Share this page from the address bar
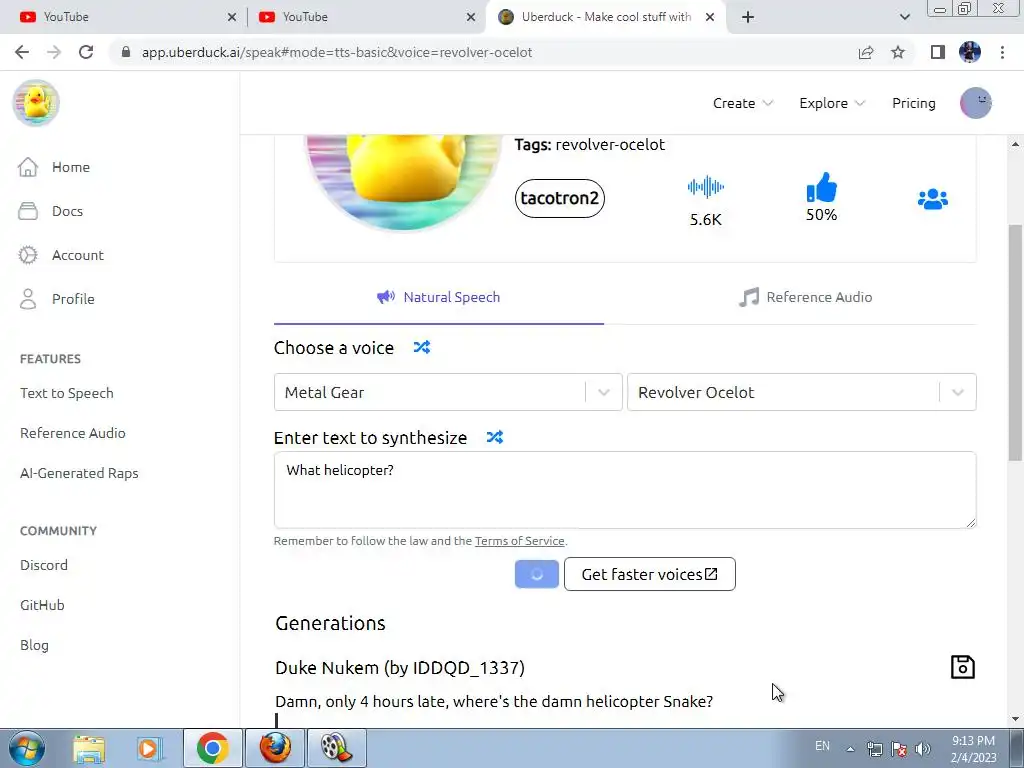 click(x=866, y=52)
